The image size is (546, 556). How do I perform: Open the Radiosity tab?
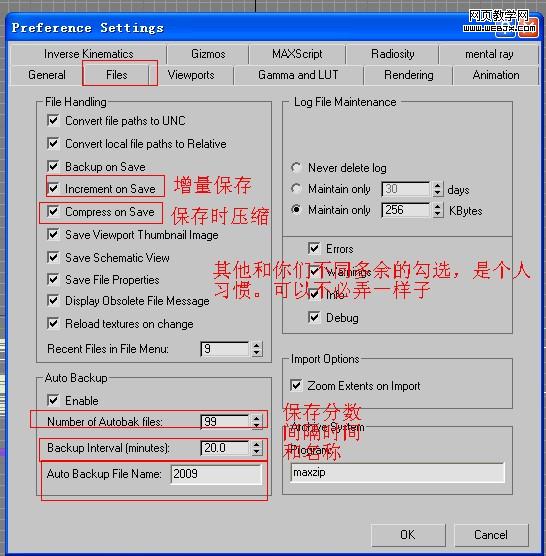coord(392,54)
